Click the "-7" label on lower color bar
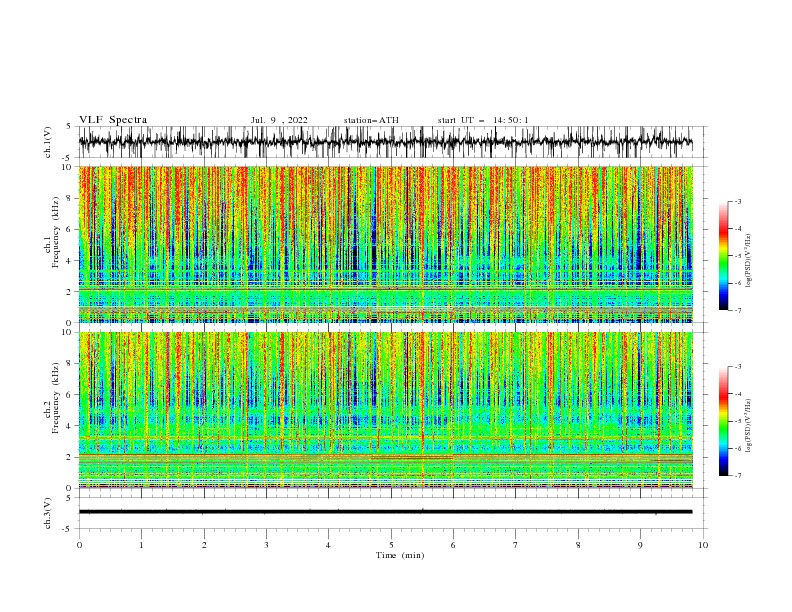The width and height of the screenshot is (792, 612). (738, 475)
